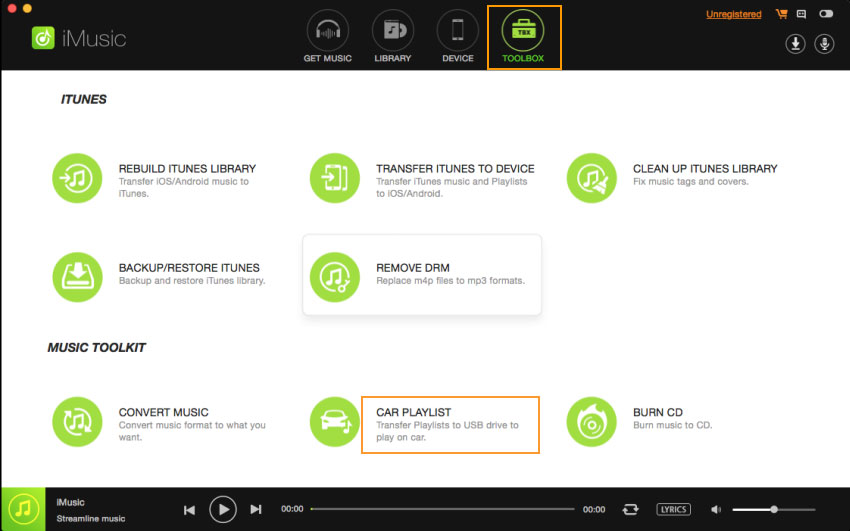Click the "Burn music to CD." text
The image size is (850, 531).
[673, 425]
